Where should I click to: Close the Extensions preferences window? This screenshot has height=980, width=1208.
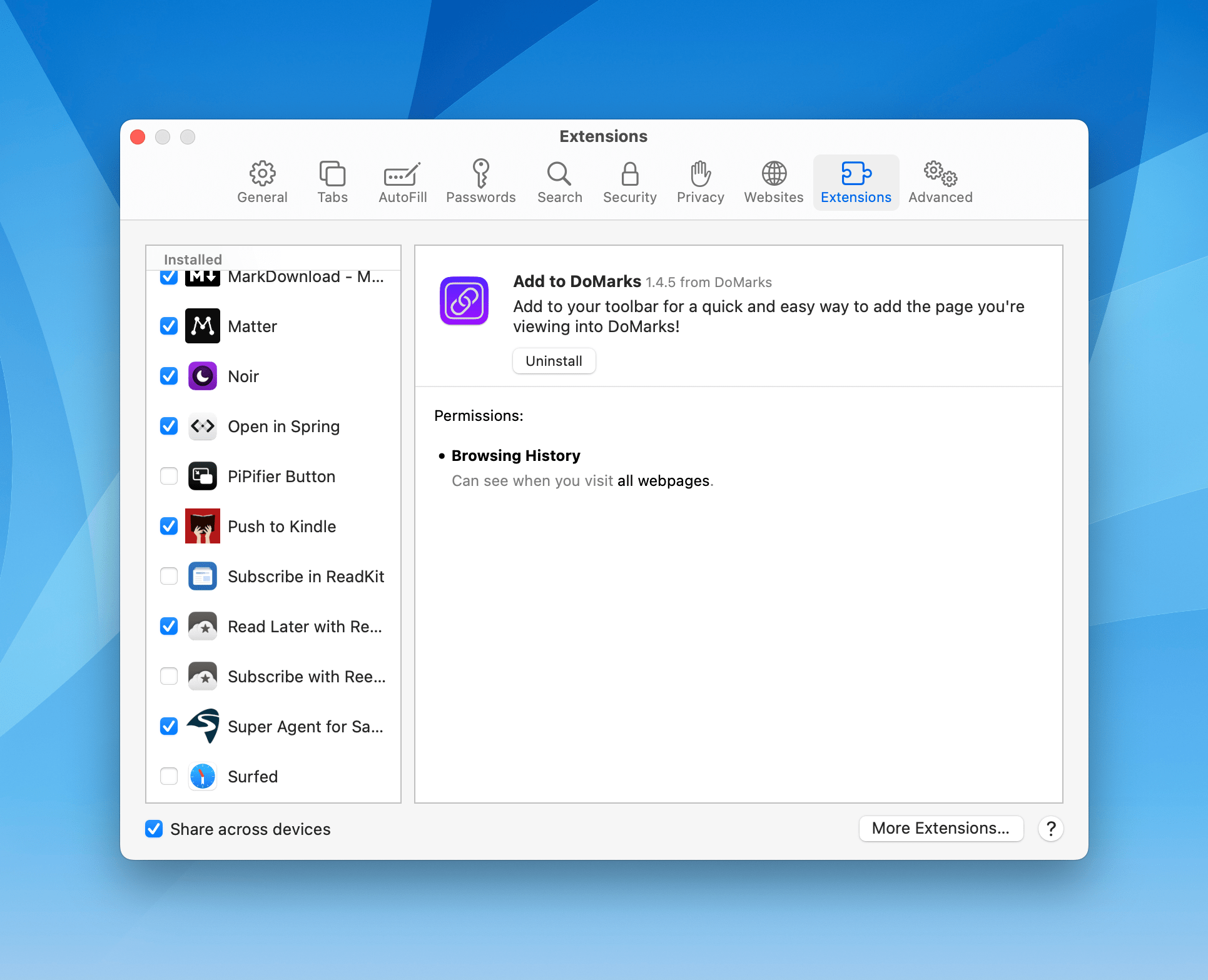tap(138, 136)
